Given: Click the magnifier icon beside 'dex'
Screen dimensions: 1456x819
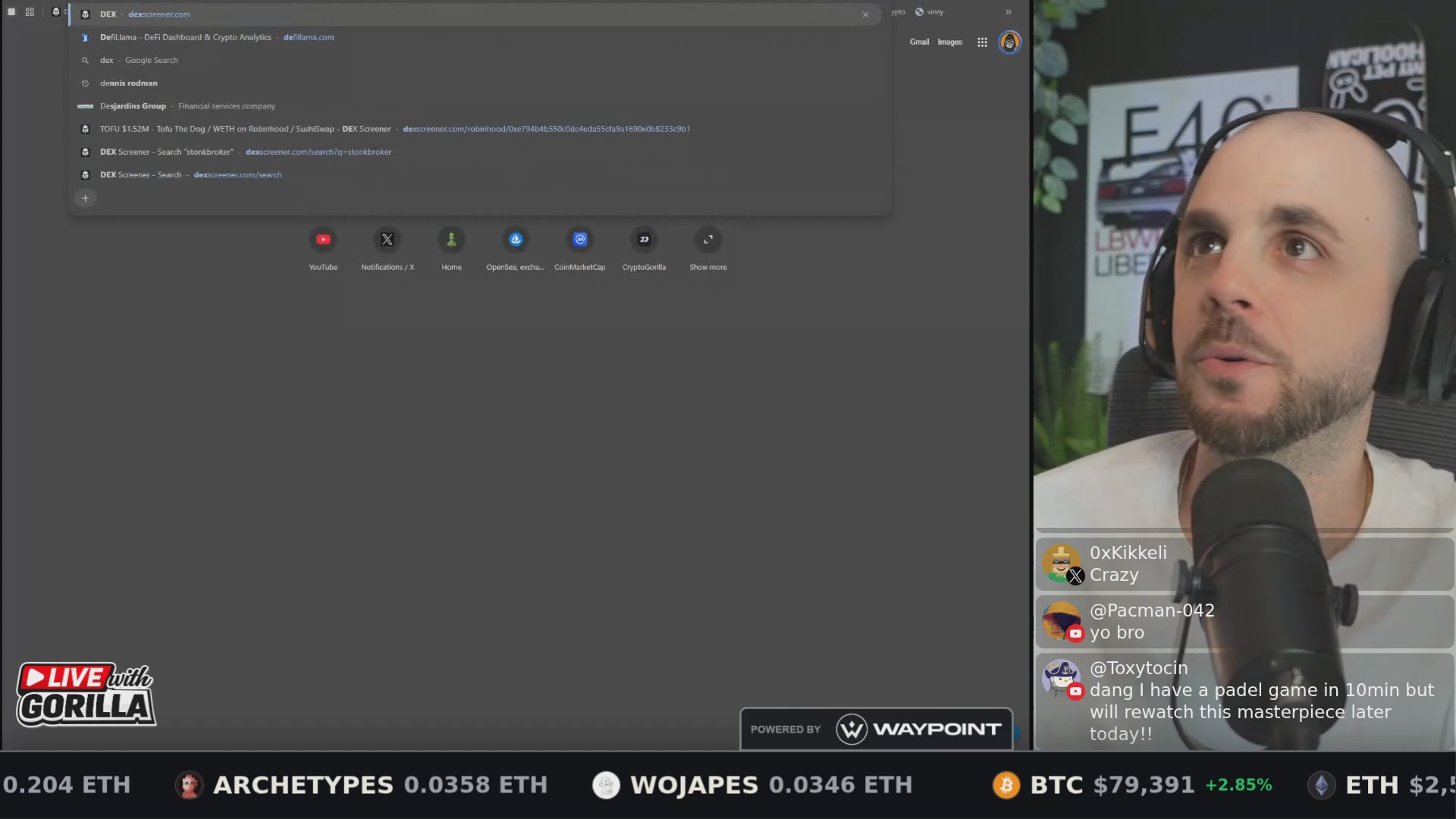Looking at the screenshot, I should (x=85, y=60).
